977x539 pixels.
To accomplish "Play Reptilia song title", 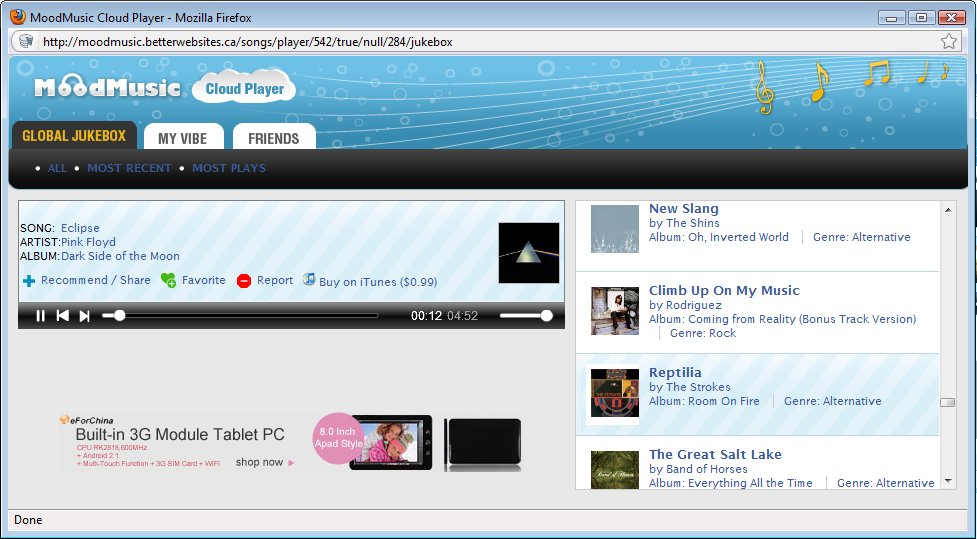I will click(675, 373).
